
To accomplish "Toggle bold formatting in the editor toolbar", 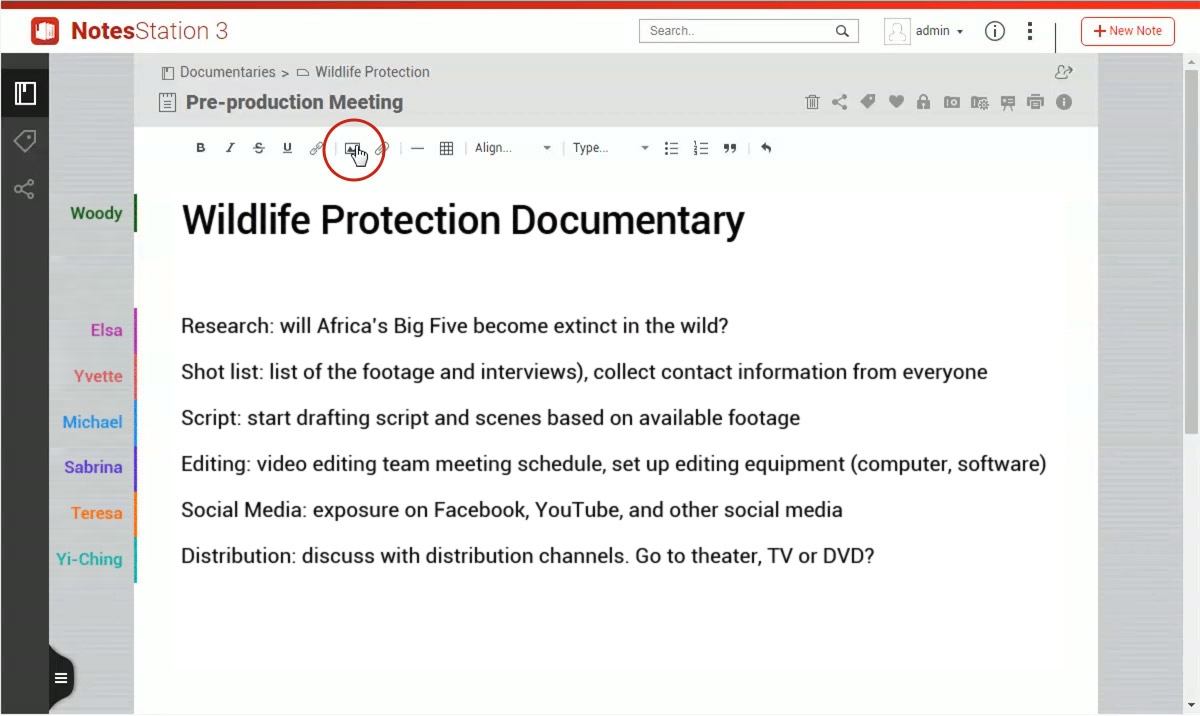I will (200, 148).
